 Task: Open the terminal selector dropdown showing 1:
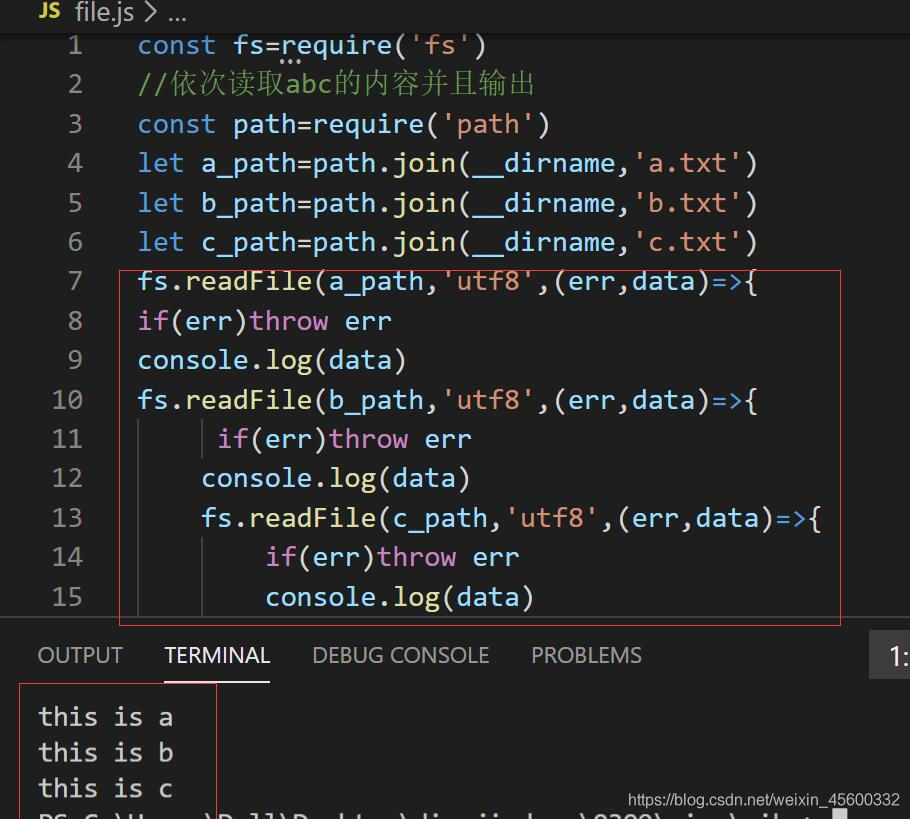click(890, 655)
